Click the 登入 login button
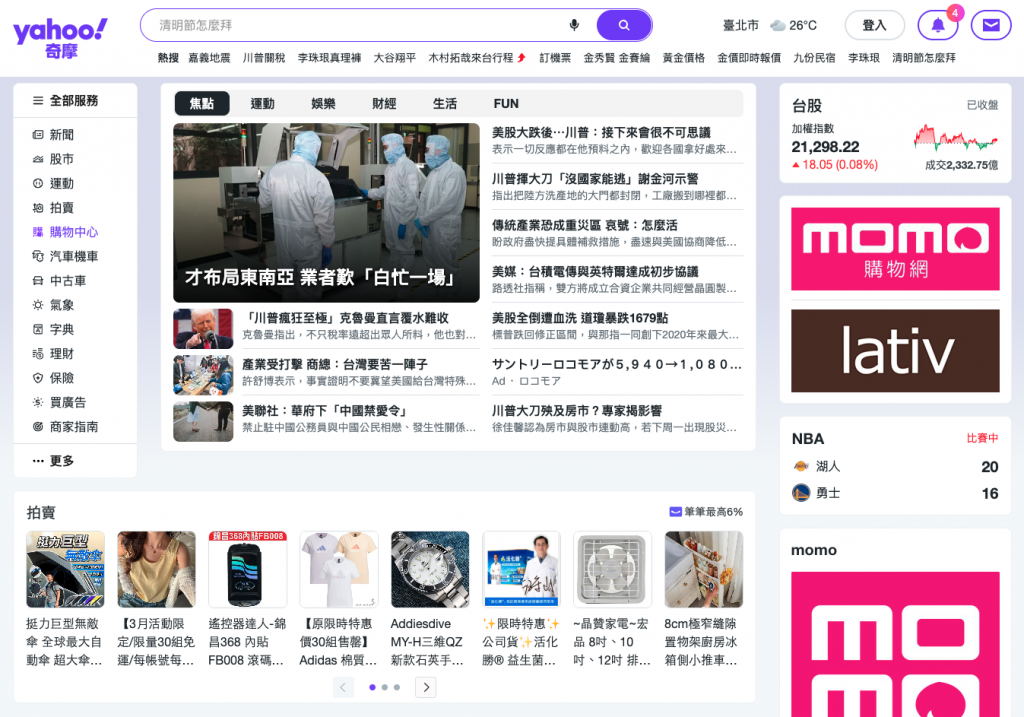 (x=874, y=25)
